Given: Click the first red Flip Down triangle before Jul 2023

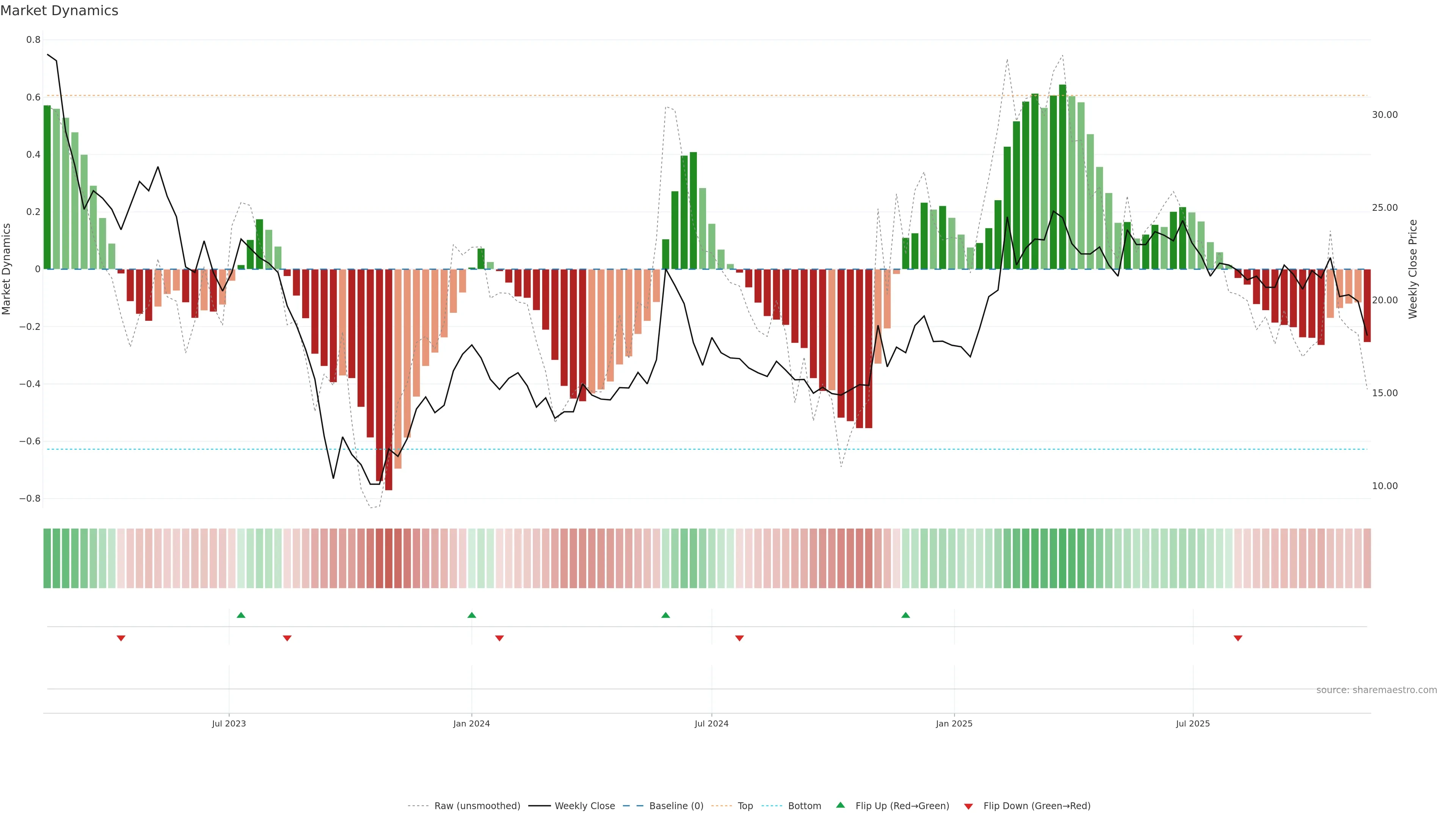Looking at the screenshot, I should pyautogui.click(x=121, y=638).
